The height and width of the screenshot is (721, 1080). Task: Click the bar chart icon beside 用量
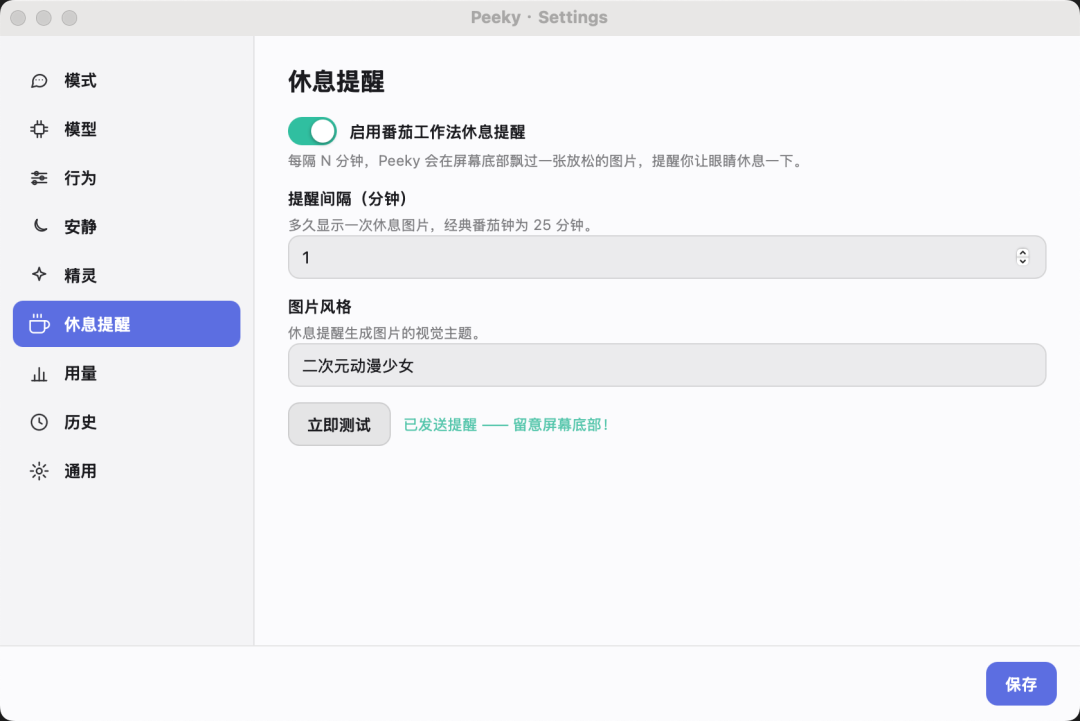[x=39, y=374]
